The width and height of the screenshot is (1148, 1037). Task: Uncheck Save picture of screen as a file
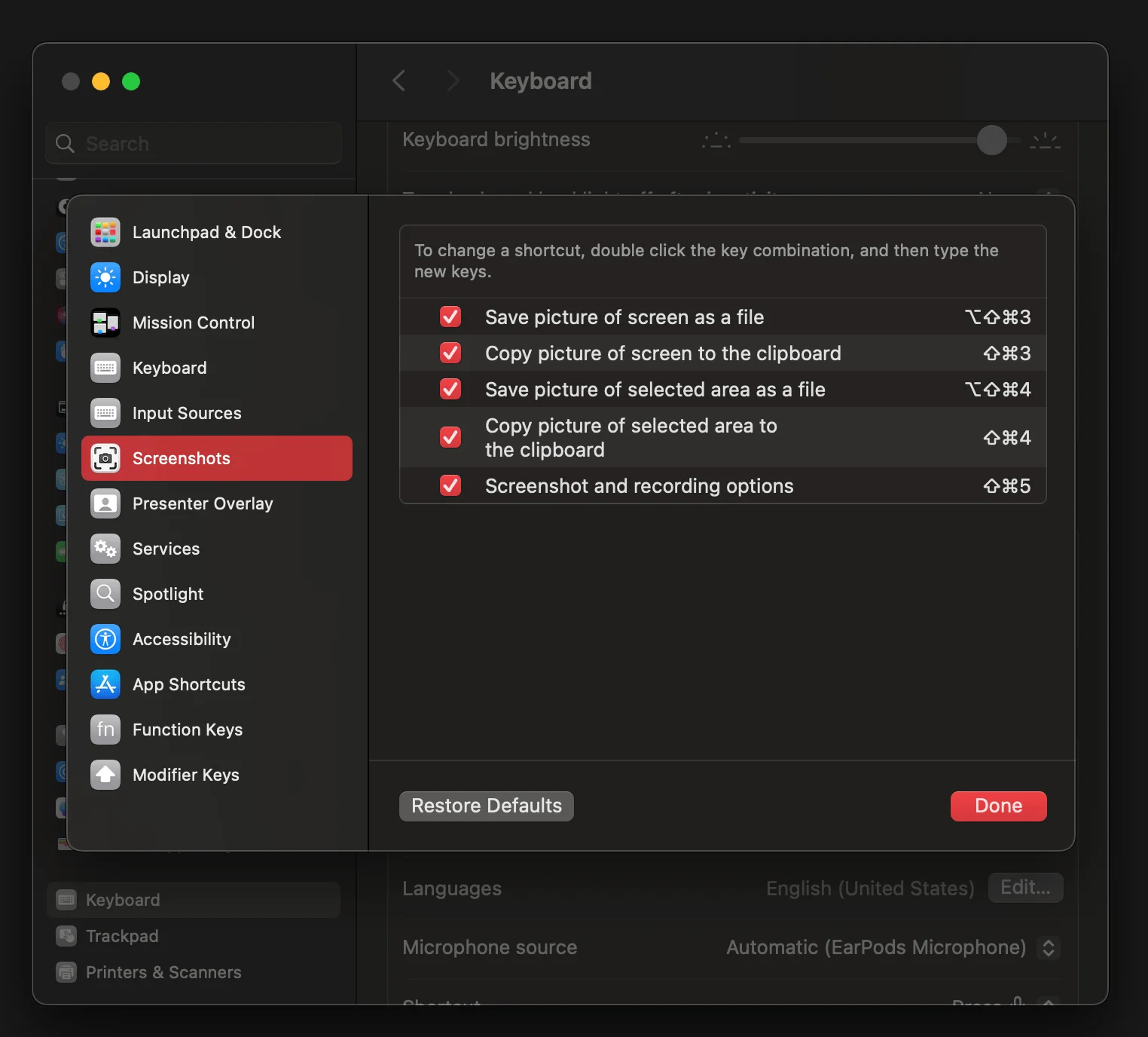tap(450, 317)
